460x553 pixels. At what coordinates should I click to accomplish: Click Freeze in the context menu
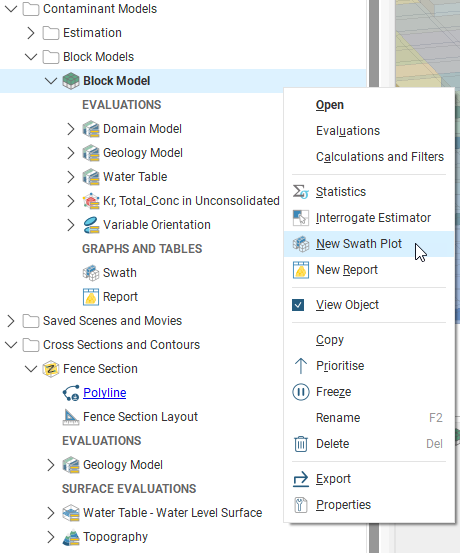333,392
